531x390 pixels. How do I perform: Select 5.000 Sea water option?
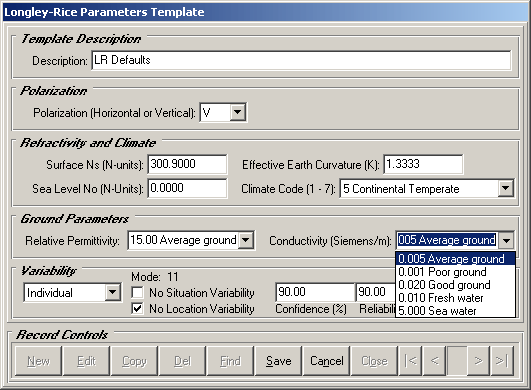455,310
